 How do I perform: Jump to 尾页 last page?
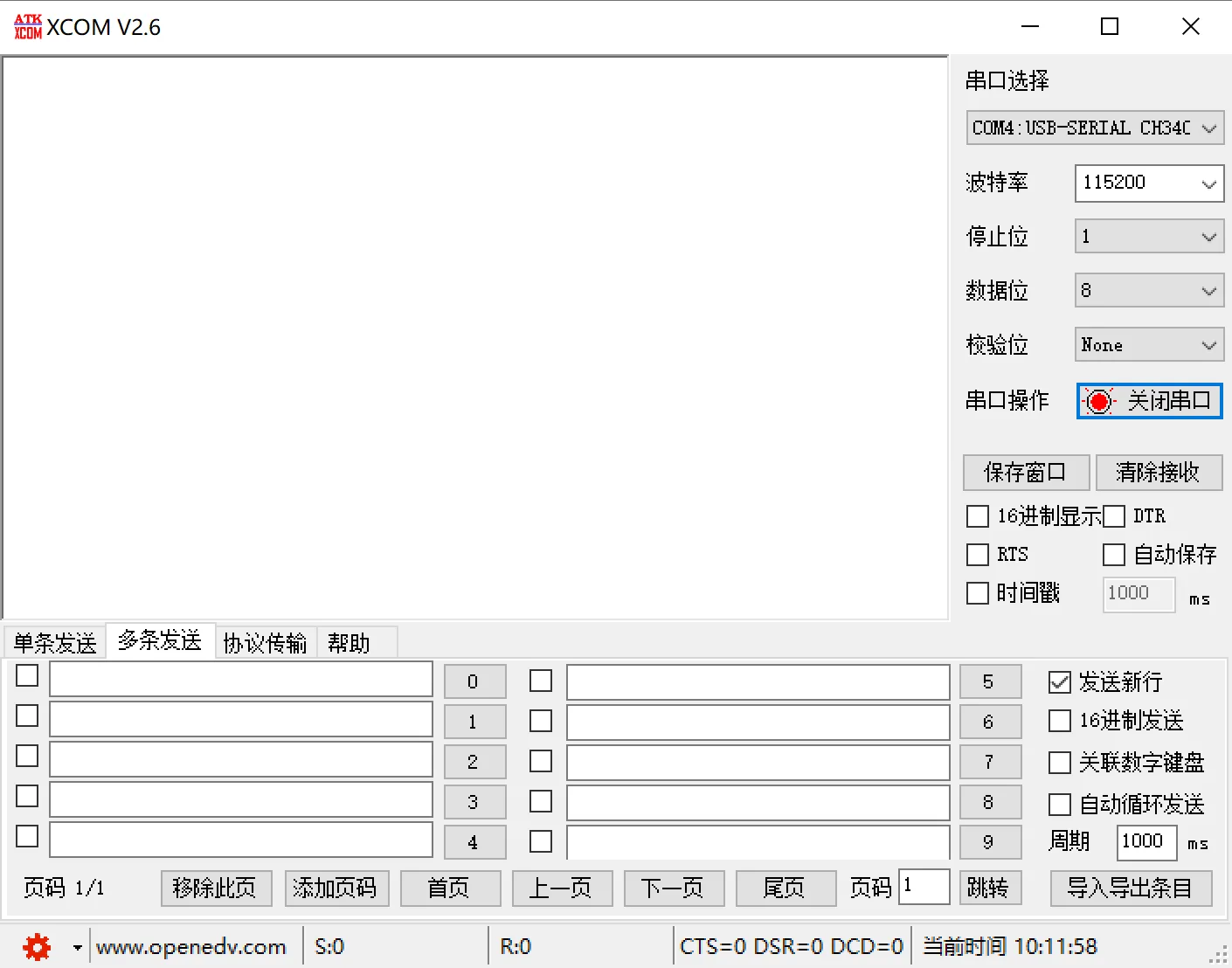click(x=786, y=888)
